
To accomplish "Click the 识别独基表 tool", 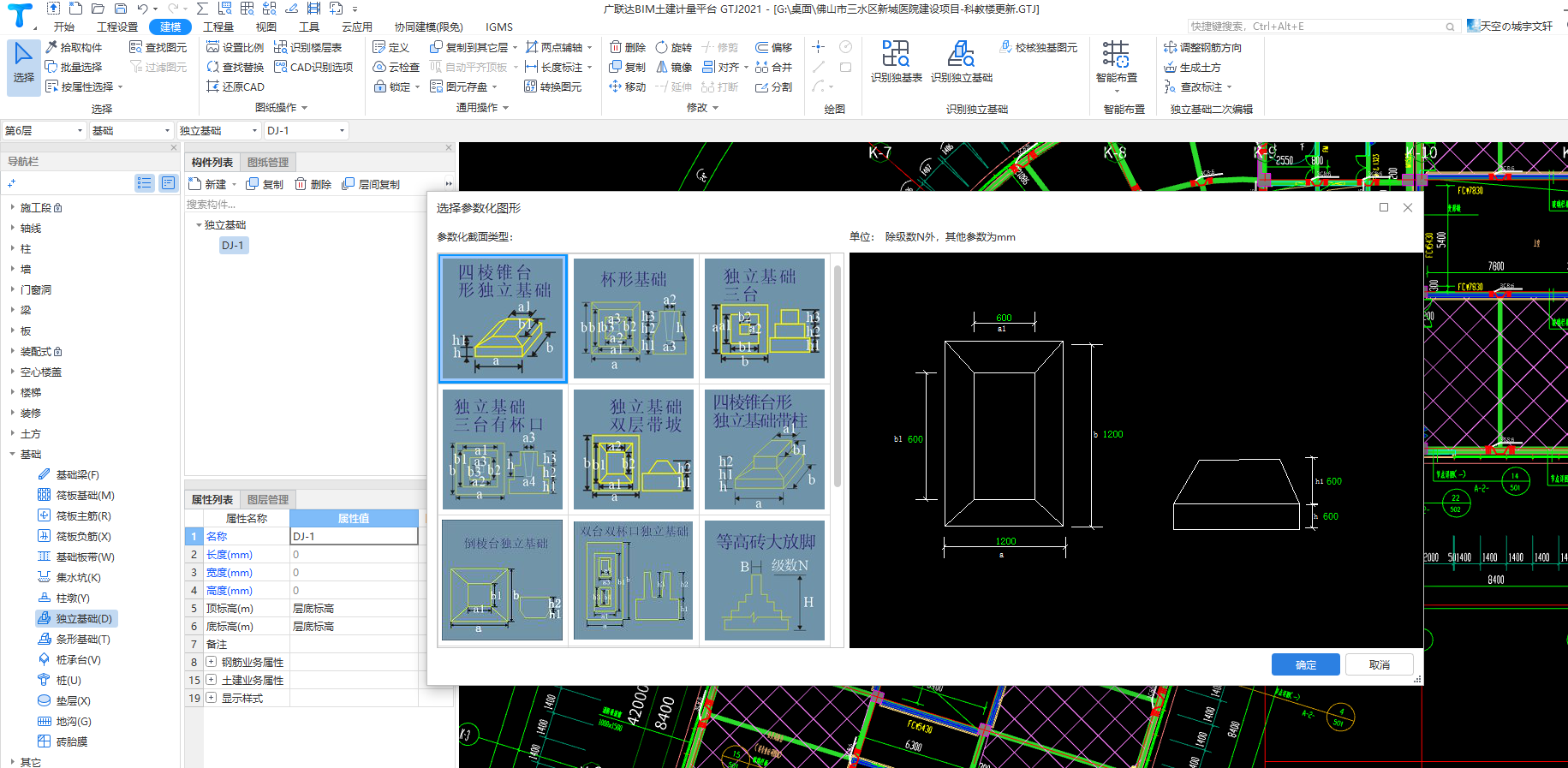I will [x=897, y=62].
